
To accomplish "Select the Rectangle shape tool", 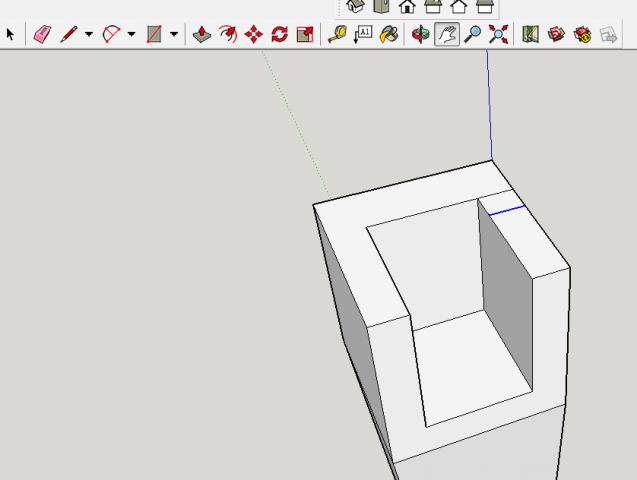I will click(154, 34).
